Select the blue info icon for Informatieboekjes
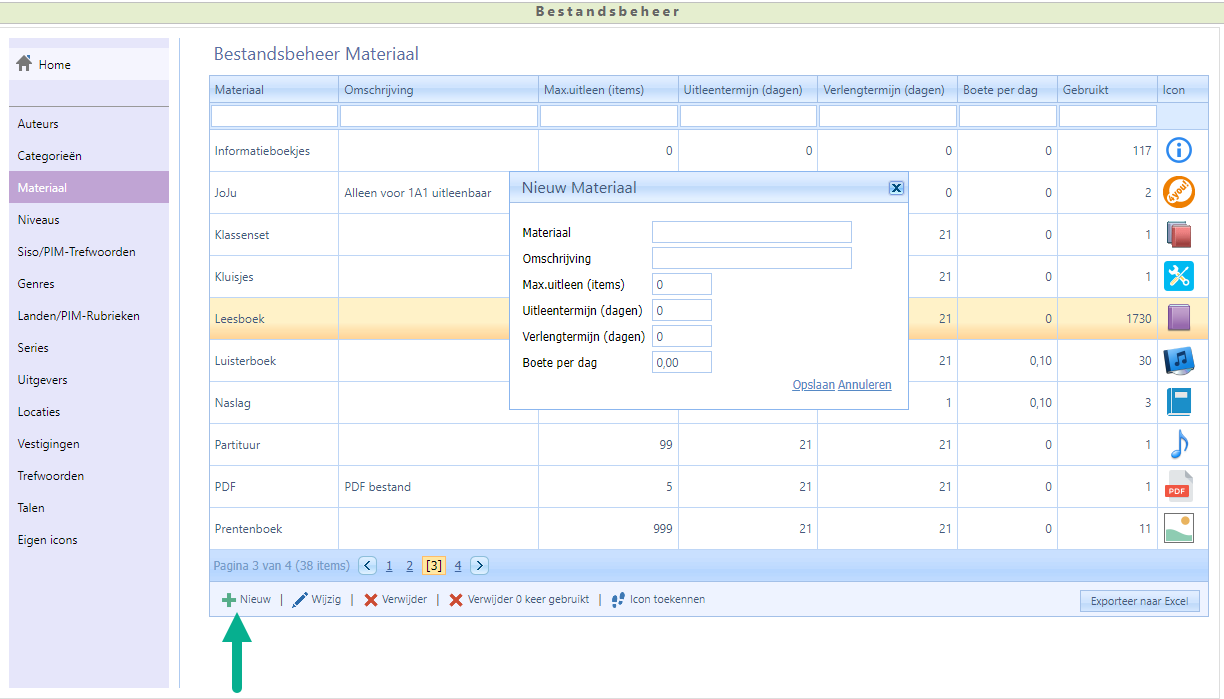This screenshot has height=699, width=1224. point(1179,151)
